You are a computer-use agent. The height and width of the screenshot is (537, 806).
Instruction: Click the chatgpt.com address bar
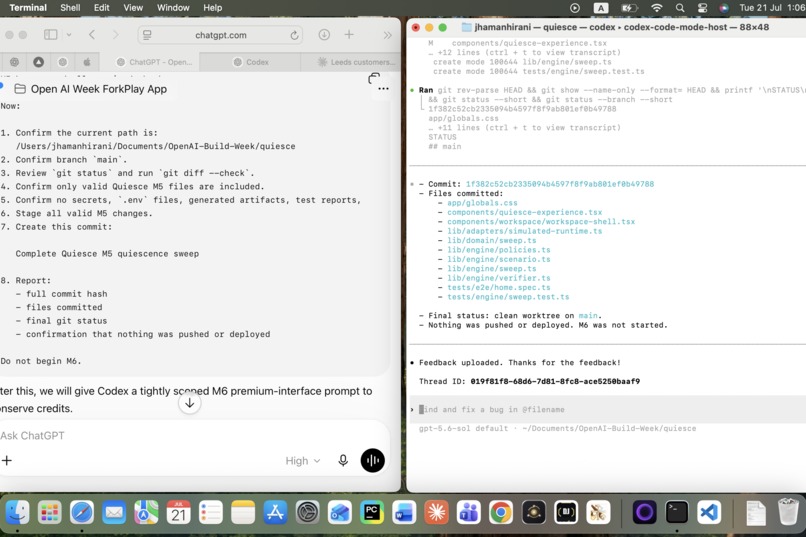pyautogui.click(x=220, y=35)
